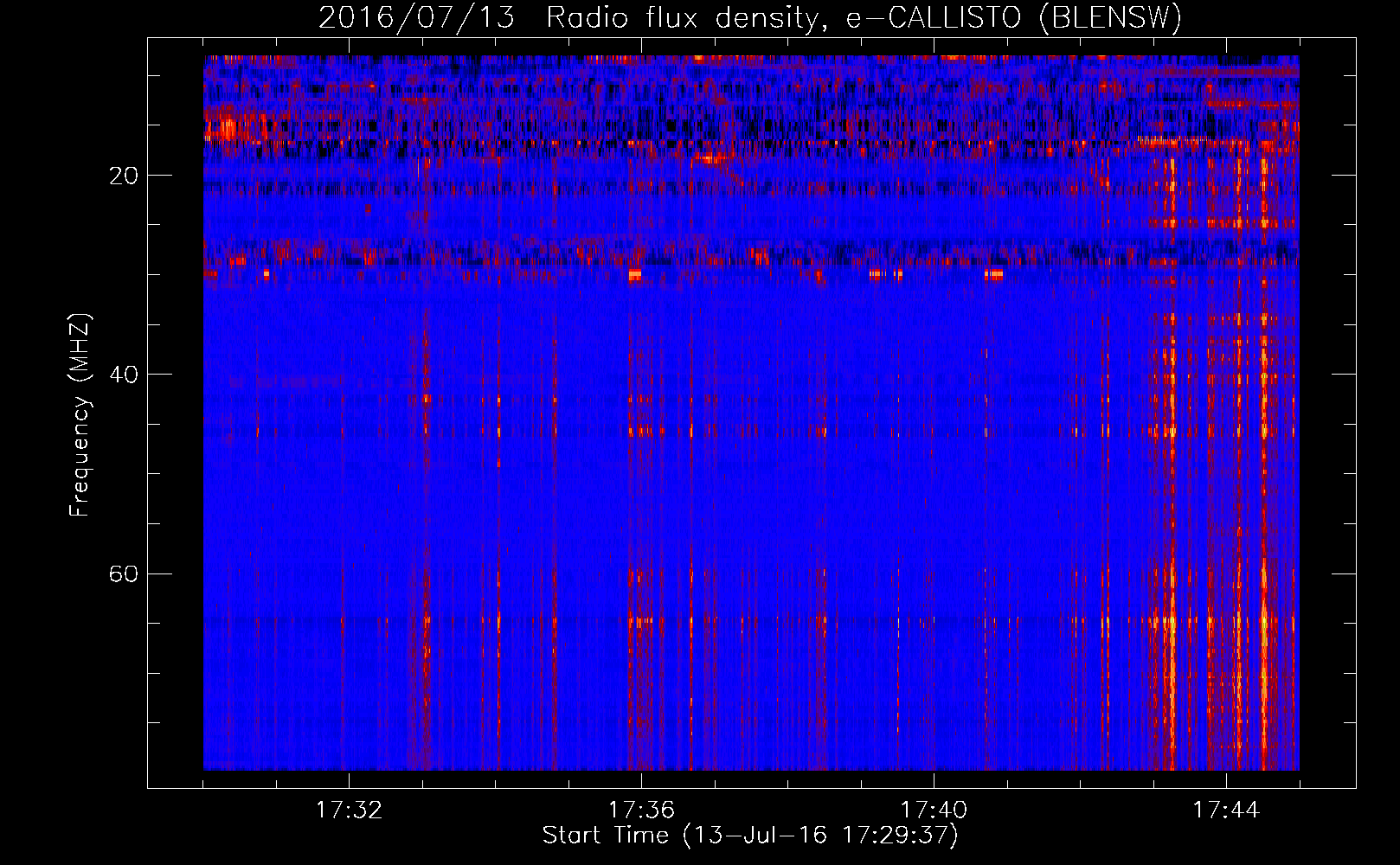1400x865 pixels.
Task: Click the 40 MHz frequency tick label
Action: pos(124,375)
